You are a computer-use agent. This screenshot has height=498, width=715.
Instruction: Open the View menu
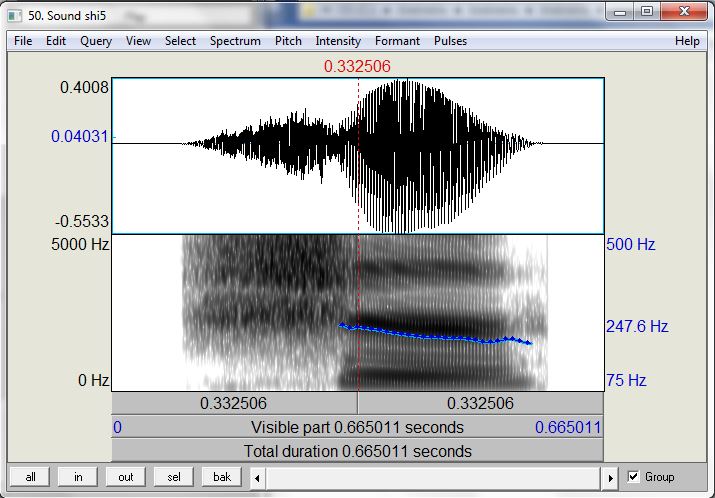point(138,41)
